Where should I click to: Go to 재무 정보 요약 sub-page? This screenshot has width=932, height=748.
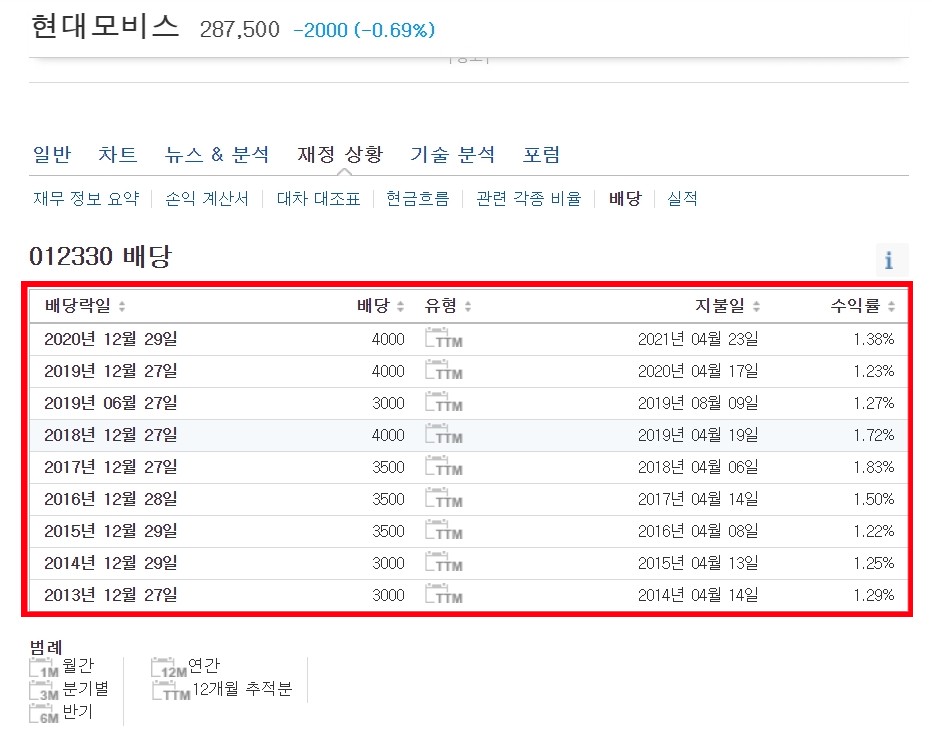(86, 199)
